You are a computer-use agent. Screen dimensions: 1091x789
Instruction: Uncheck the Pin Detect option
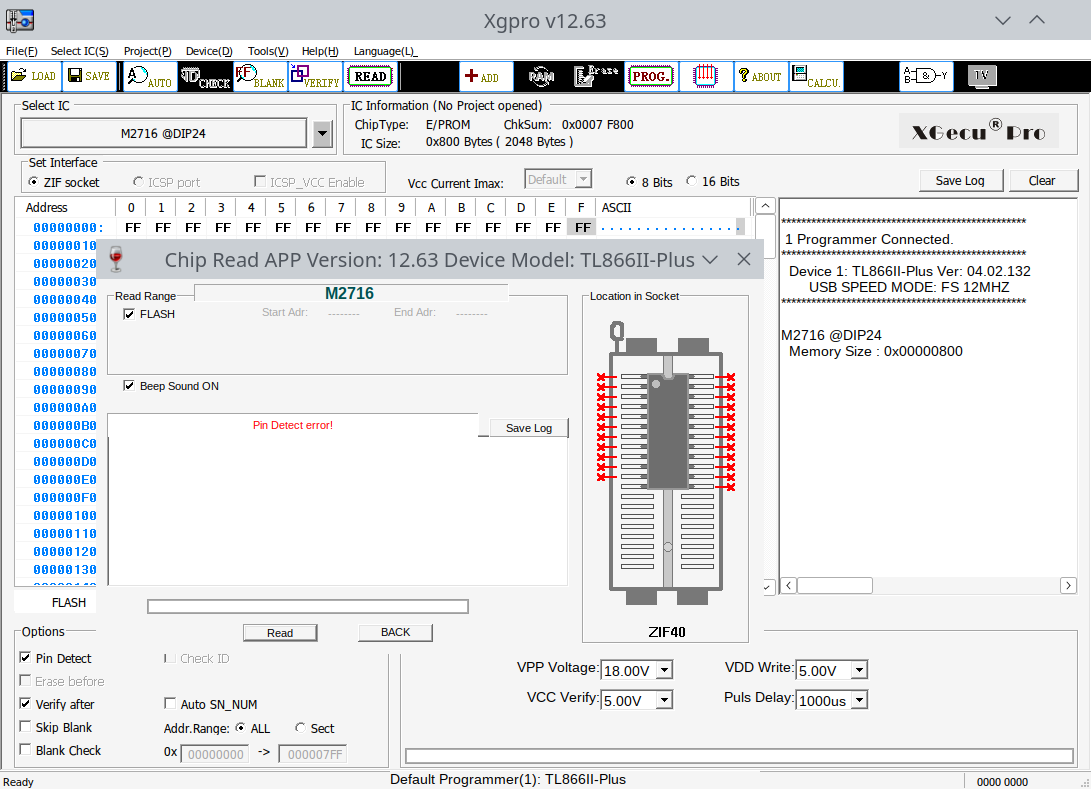[x=25, y=658]
